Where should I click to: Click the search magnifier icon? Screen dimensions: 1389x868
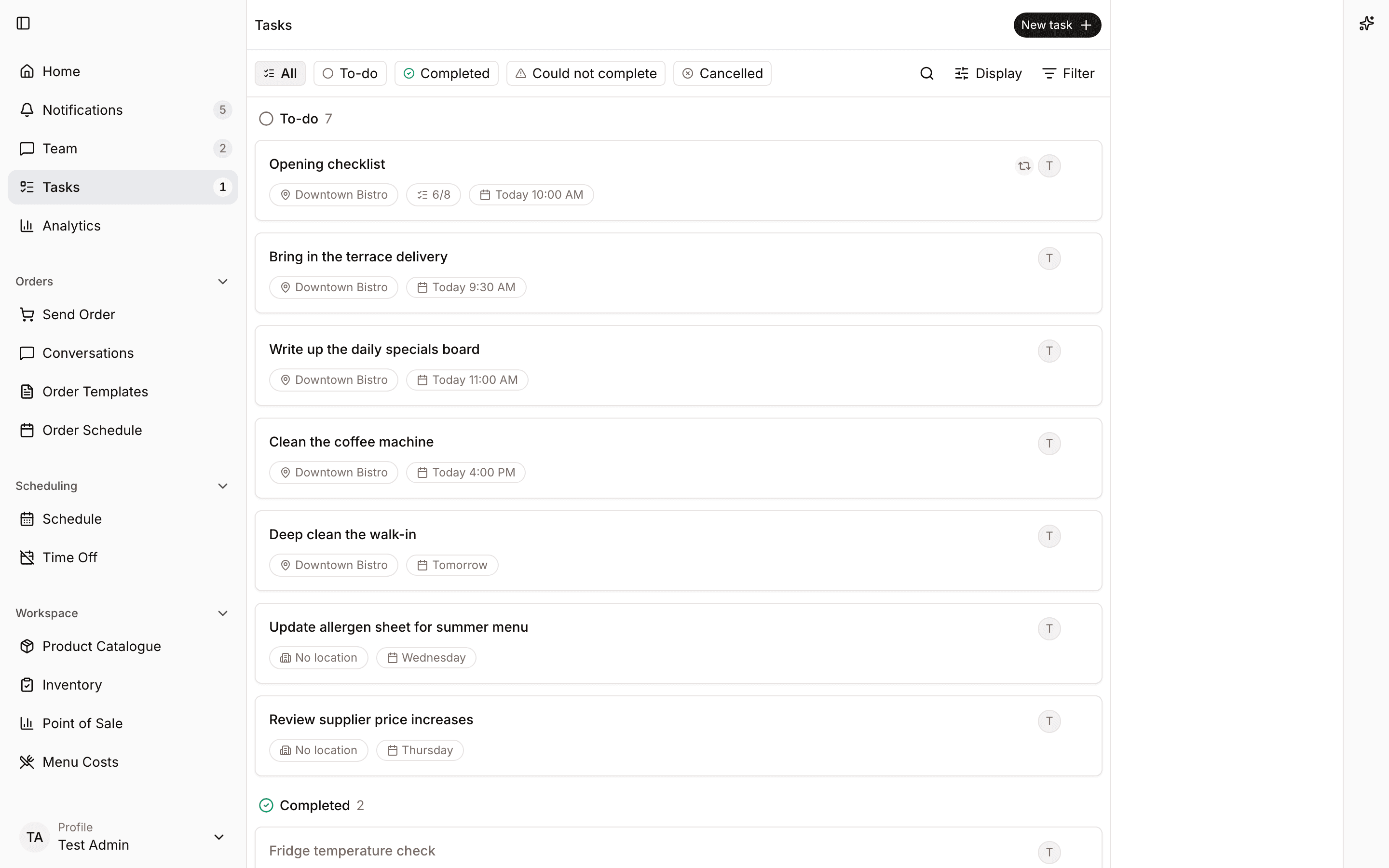click(x=926, y=73)
